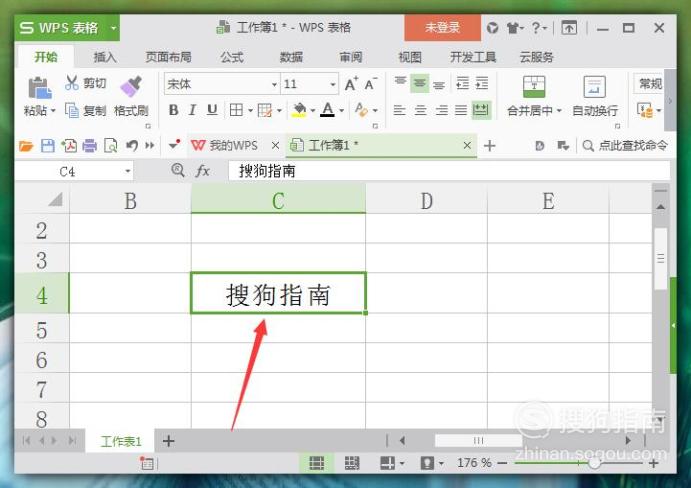Click the formula bar input 搜狗指南
The image size is (691, 488).
tap(450, 171)
